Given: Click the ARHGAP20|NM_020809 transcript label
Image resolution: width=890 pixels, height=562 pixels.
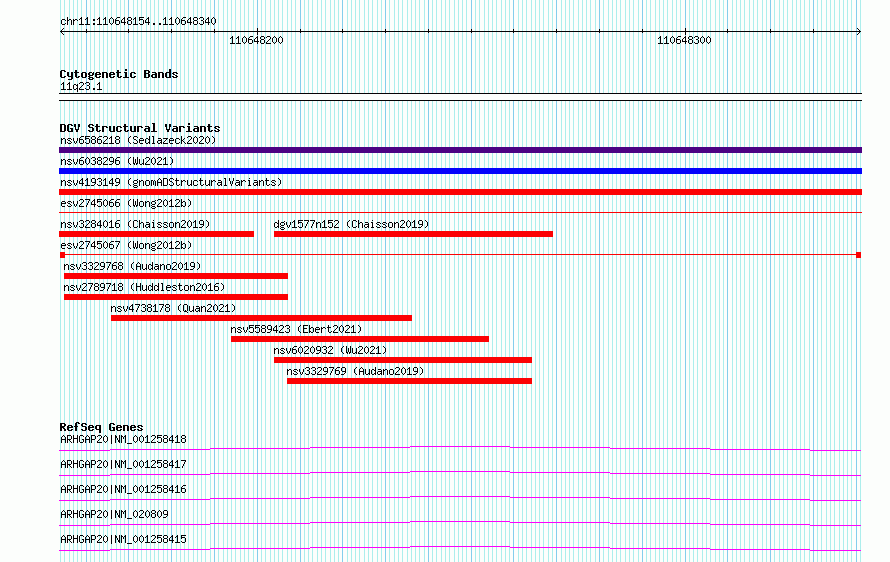Looking at the screenshot, I should (x=114, y=514).
